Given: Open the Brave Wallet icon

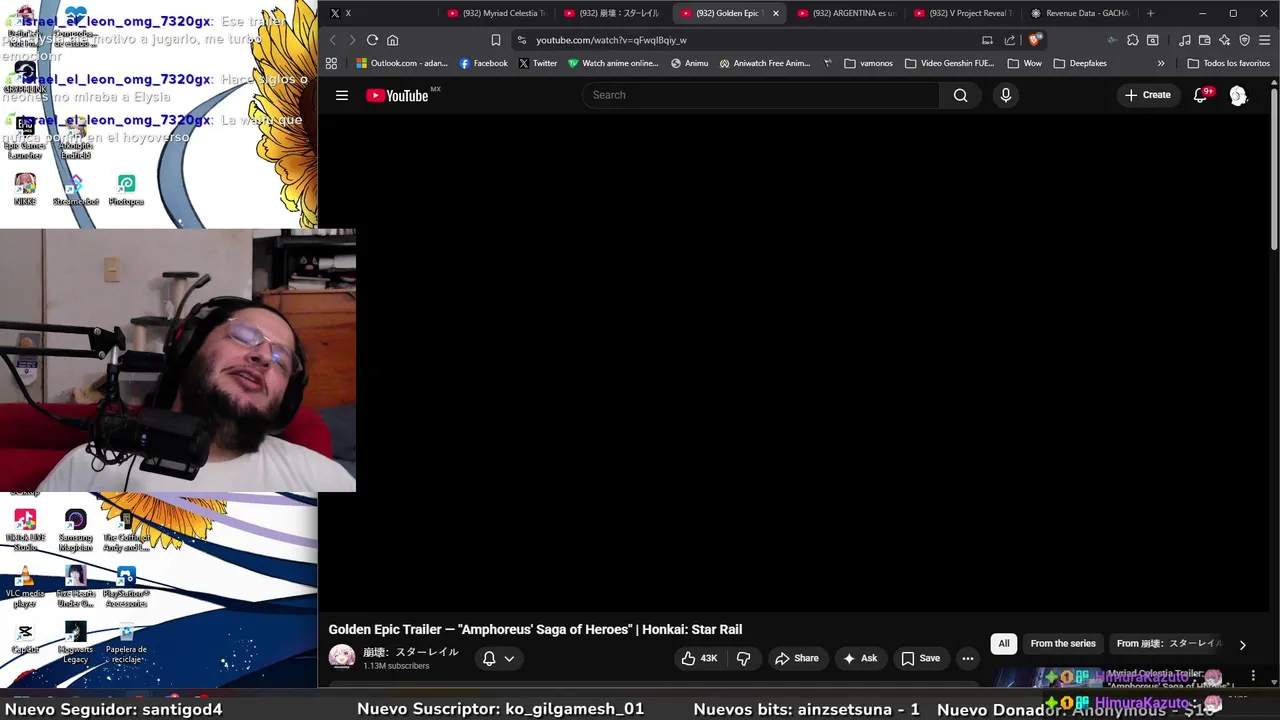Looking at the screenshot, I should coord(1204,40).
